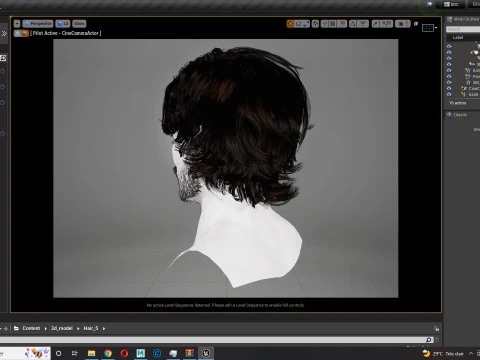Screen dimensions: 480x360
Task: Toggle world/local coordinate system icon
Action: click(x=315, y=24)
